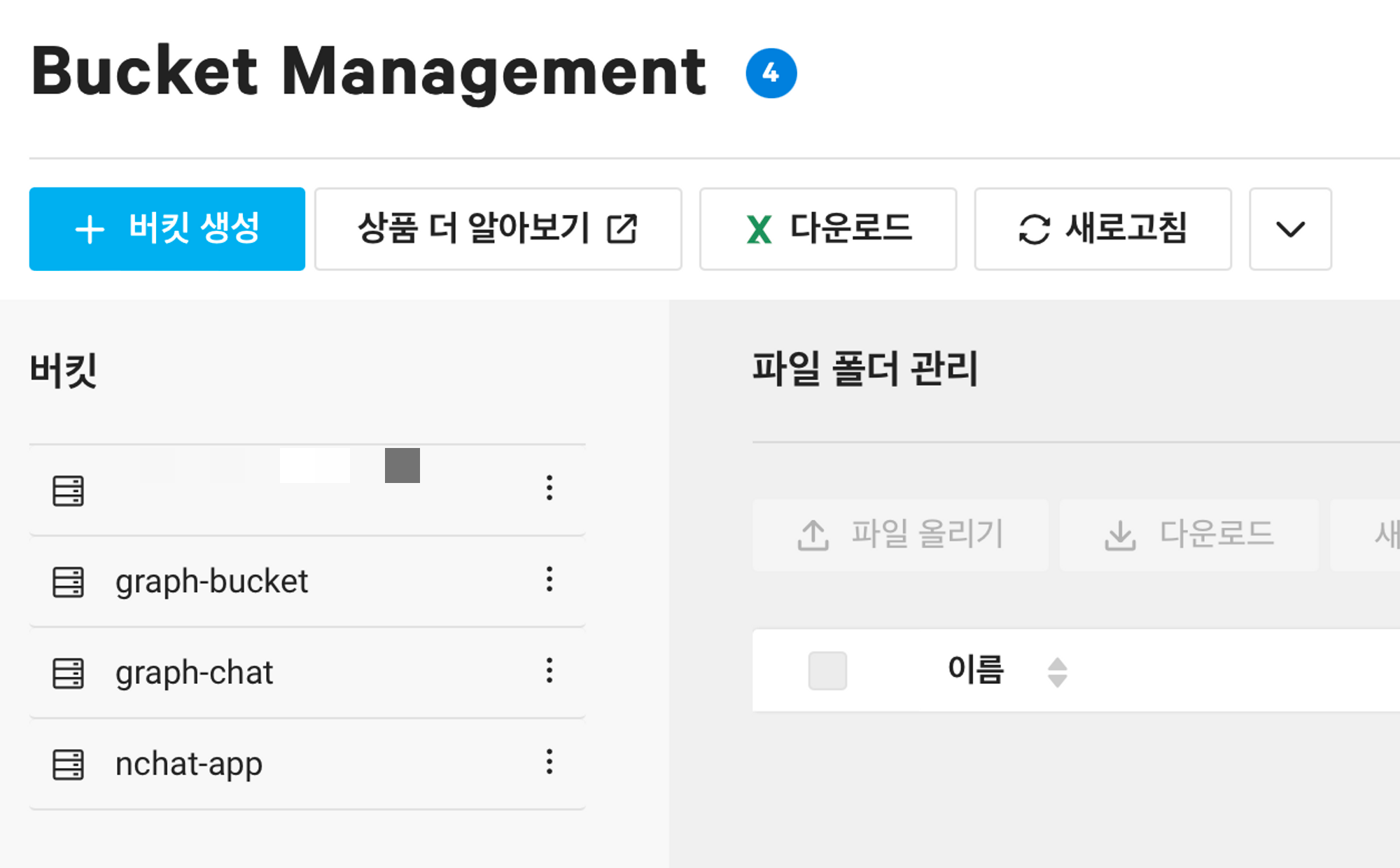
Task: Click the blue count badge showing 4
Action: click(771, 73)
